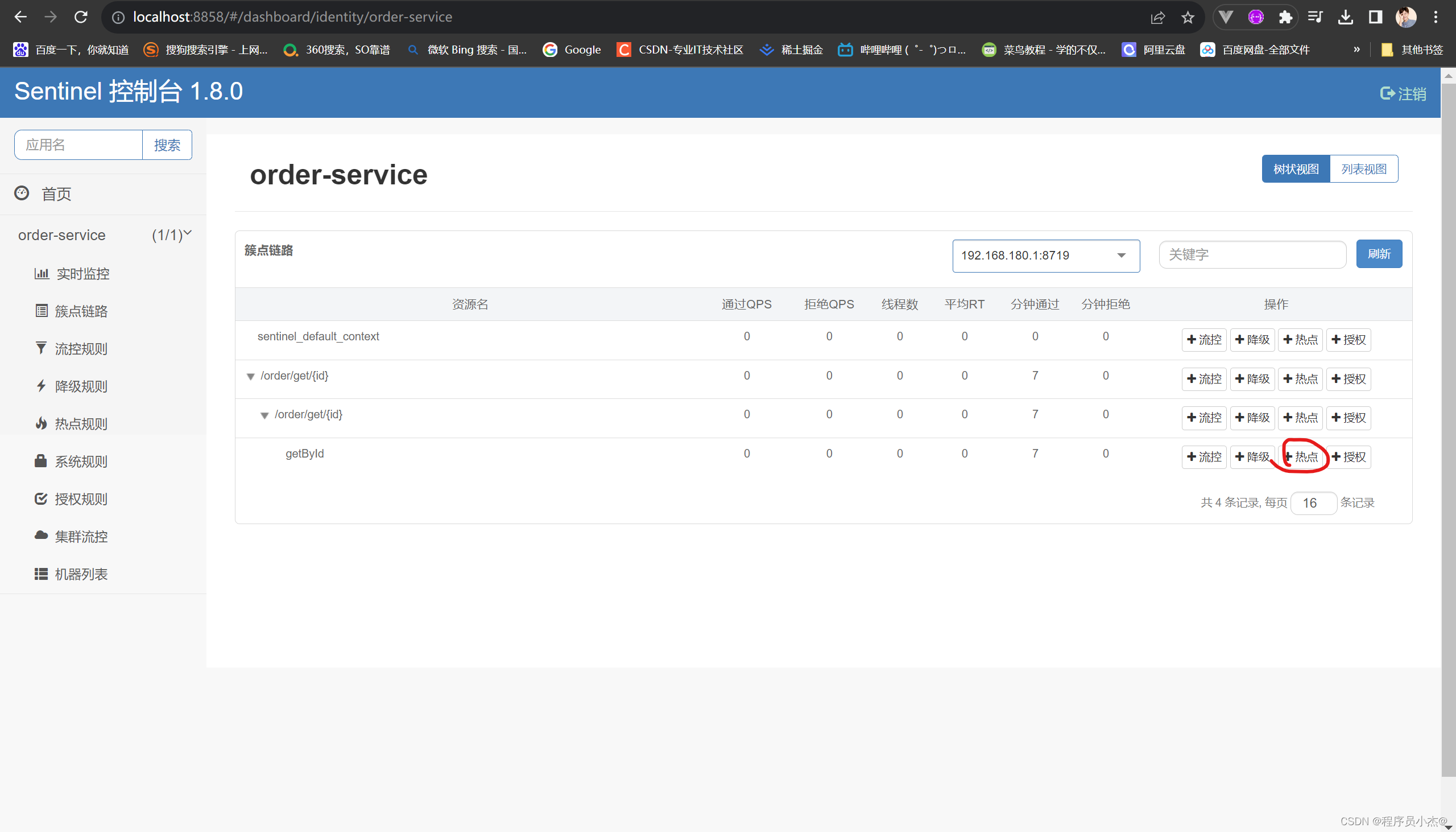
Task: Show more bookmarks with the » chevron
Action: pos(1356,50)
